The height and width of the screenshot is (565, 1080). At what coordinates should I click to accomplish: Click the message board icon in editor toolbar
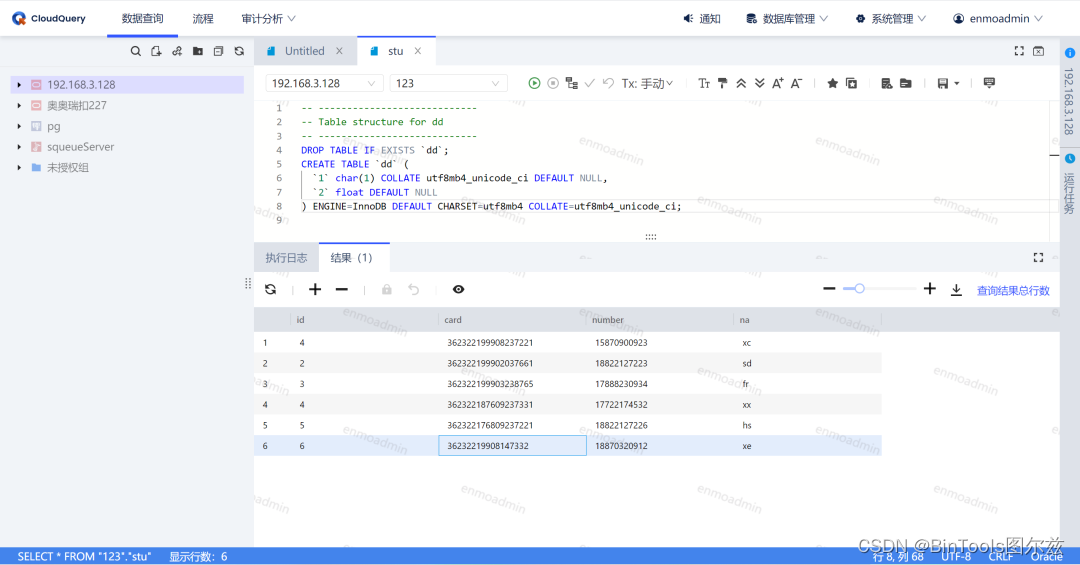point(989,83)
